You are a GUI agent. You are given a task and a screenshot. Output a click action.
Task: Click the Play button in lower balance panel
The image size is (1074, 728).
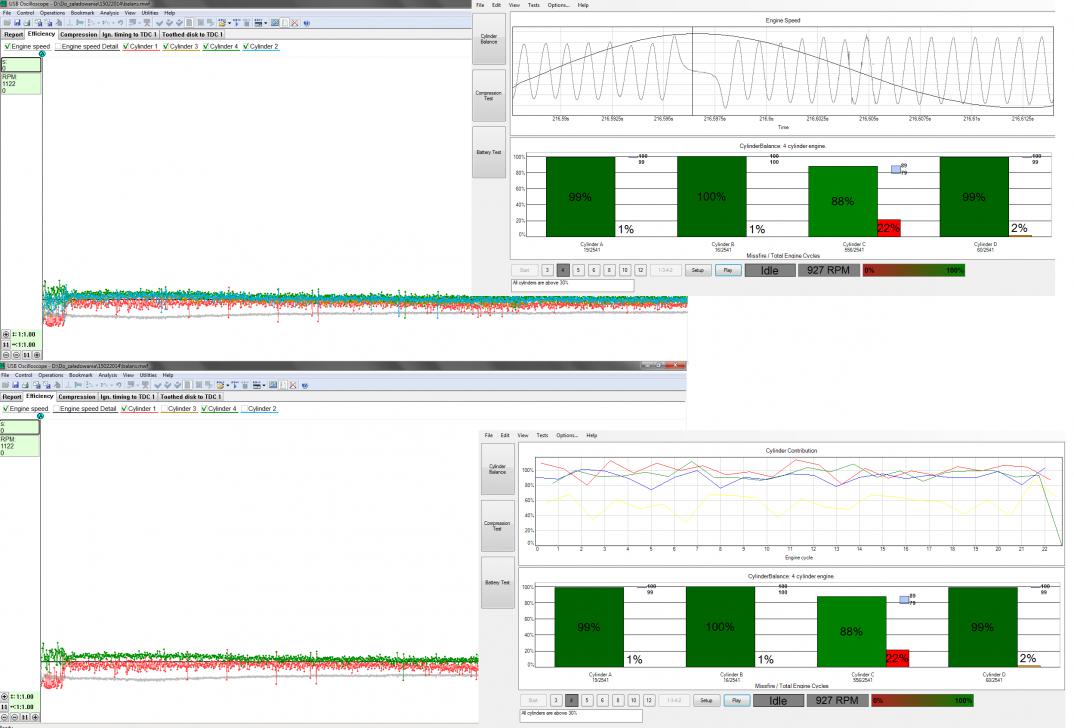736,701
